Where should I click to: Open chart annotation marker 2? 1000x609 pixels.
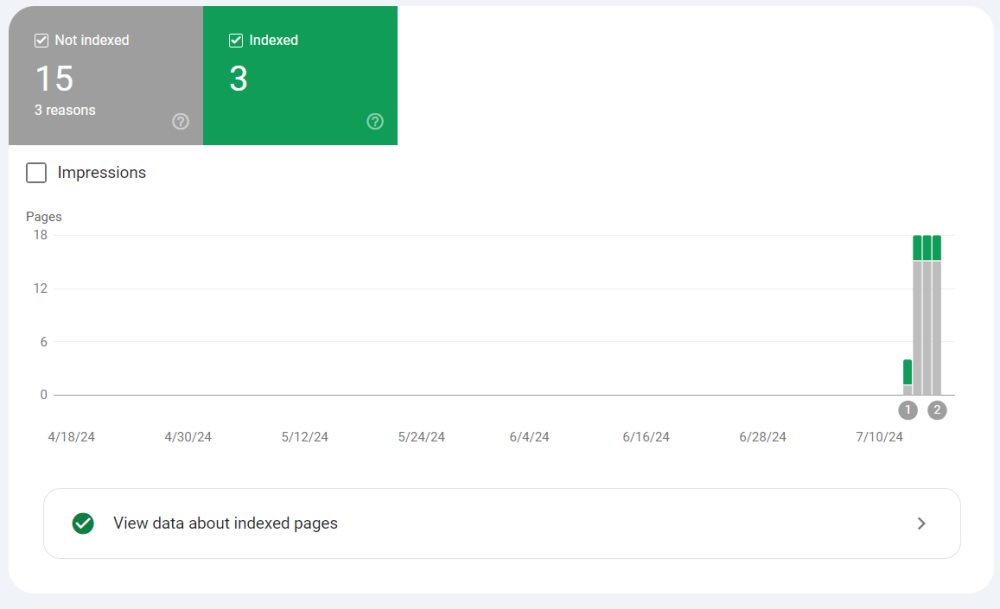(937, 410)
